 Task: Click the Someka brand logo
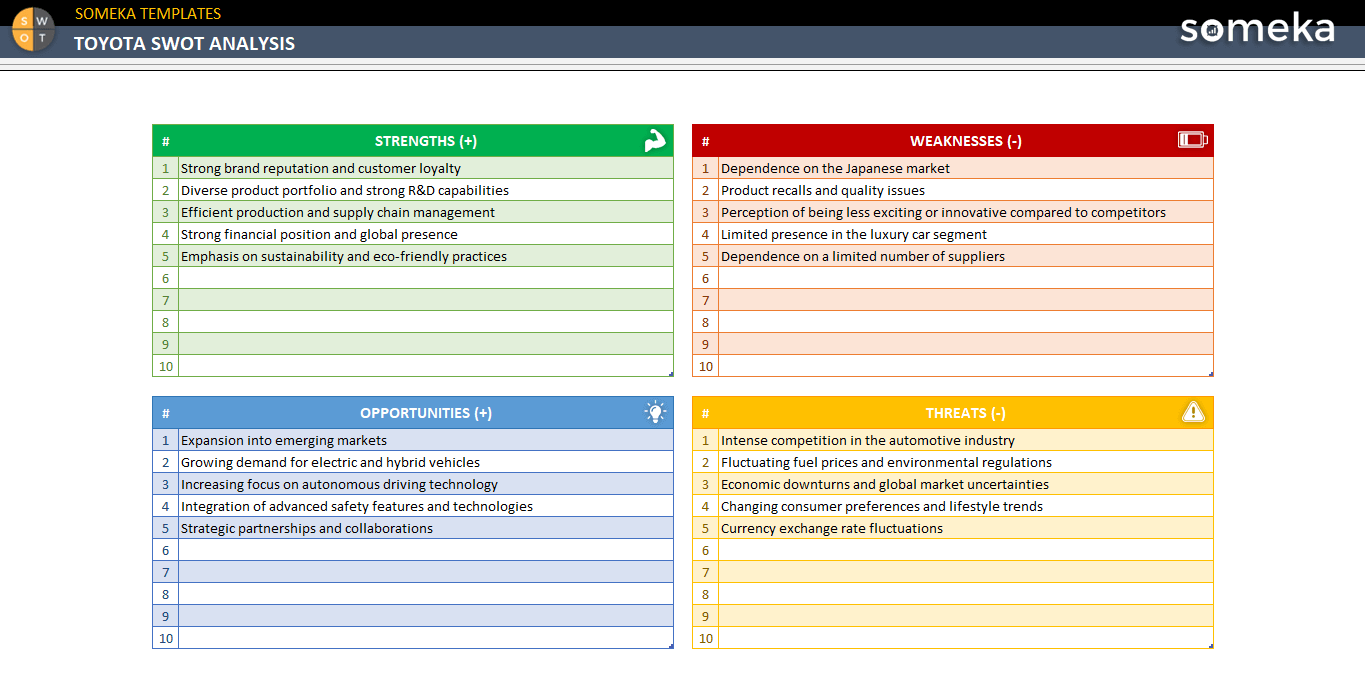[x=1257, y=27]
